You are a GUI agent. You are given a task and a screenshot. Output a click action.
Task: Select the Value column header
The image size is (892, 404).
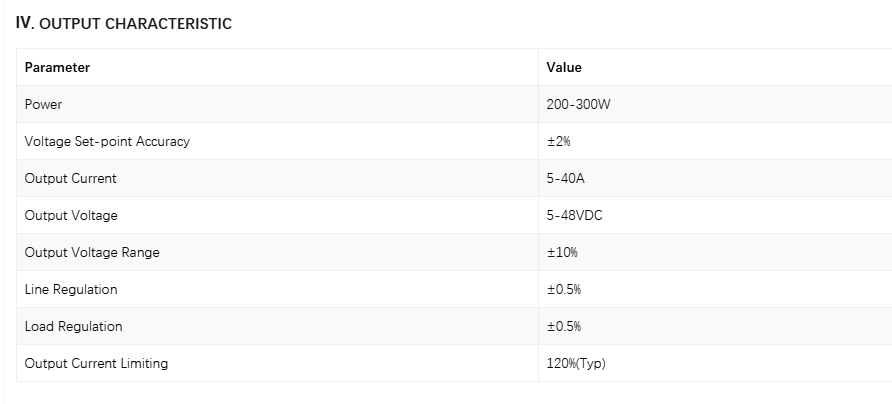coord(564,67)
